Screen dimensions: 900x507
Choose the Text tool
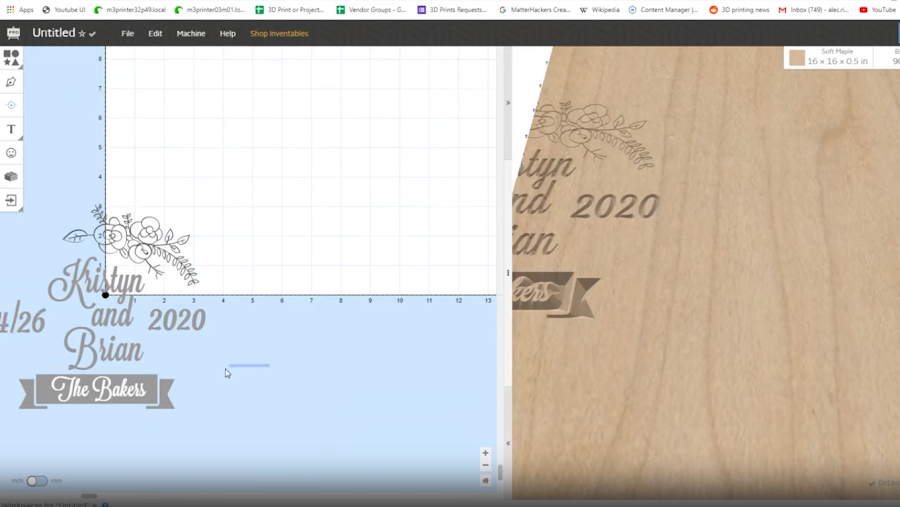click(x=11, y=129)
